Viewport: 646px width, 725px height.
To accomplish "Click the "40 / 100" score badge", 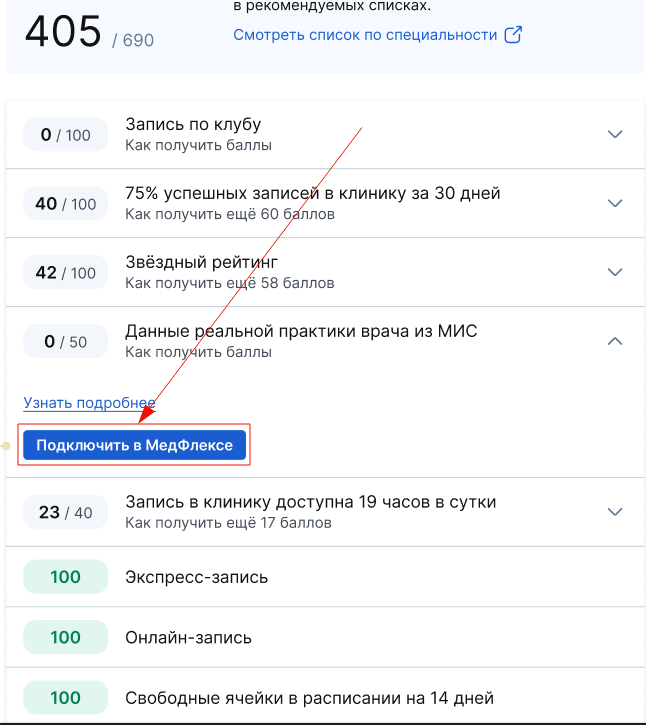I will tap(65, 204).
